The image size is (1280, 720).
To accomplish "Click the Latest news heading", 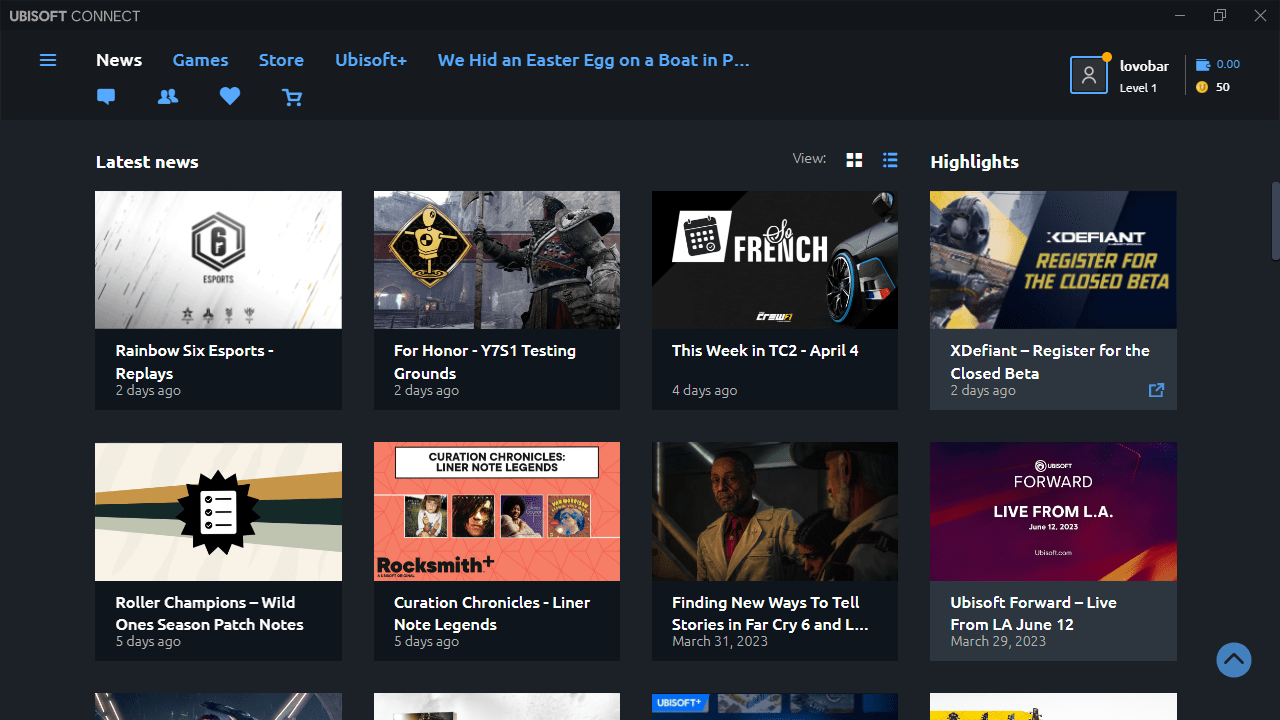I will 147,162.
